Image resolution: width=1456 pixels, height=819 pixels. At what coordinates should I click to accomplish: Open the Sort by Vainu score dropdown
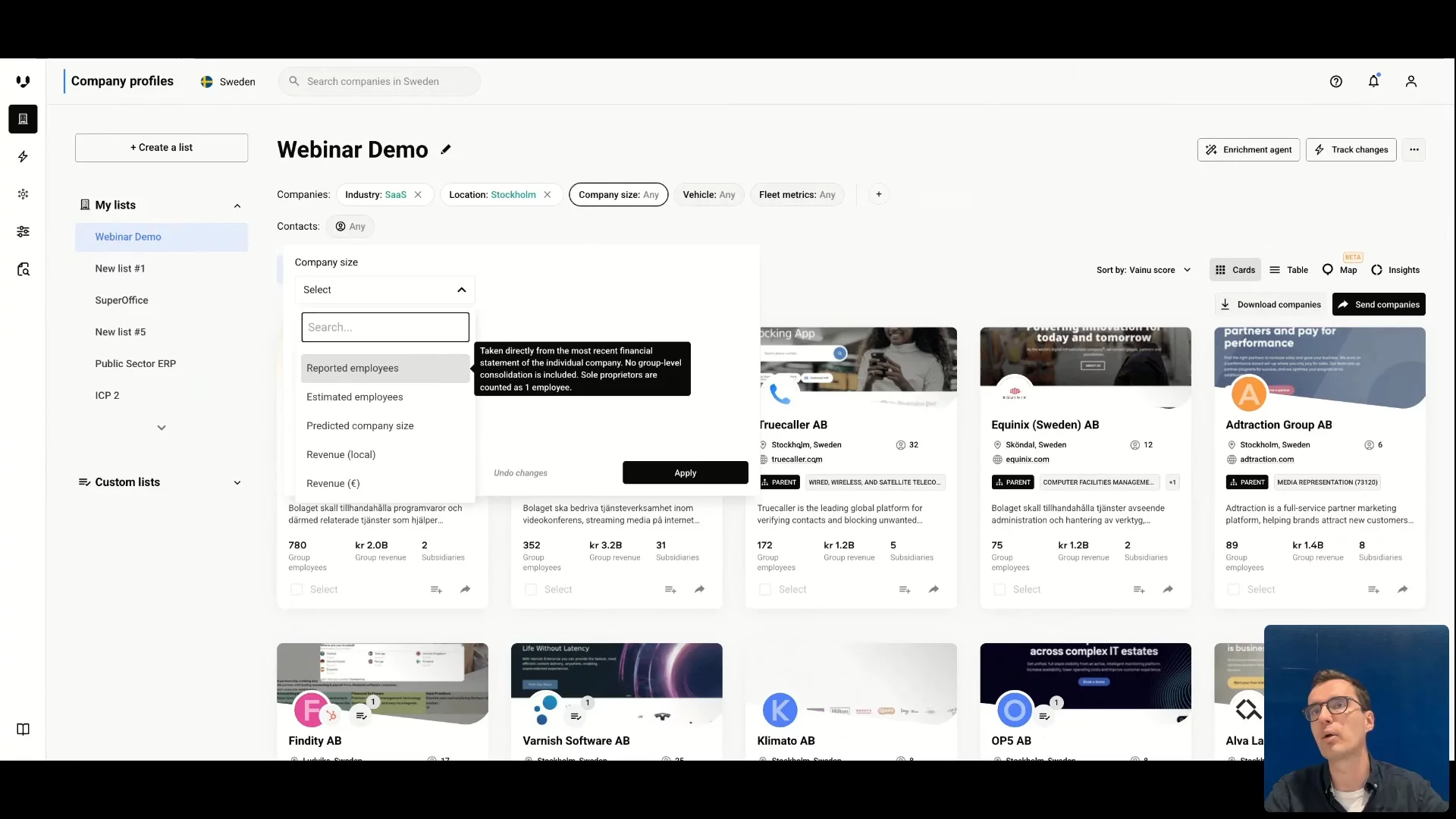tap(1144, 270)
